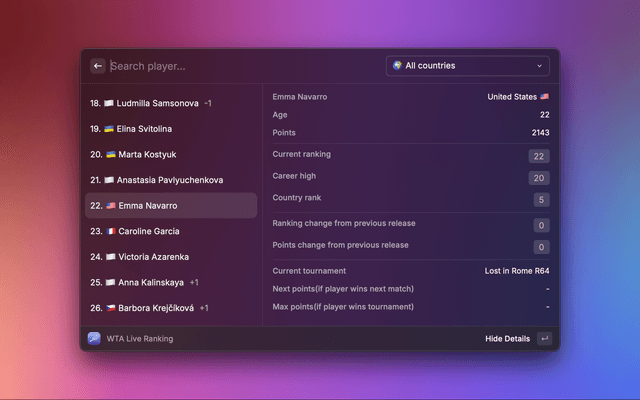Click the WTA Live Ranking extension icon
The image size is (640, 400).
click(94, 338)
